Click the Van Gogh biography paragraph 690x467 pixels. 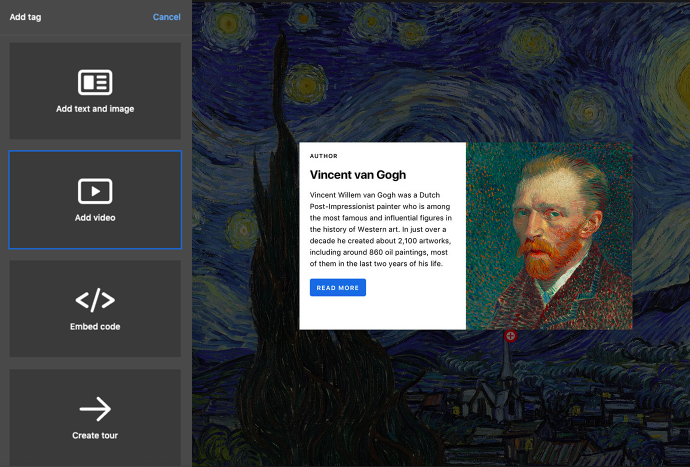tap(381, 229)
